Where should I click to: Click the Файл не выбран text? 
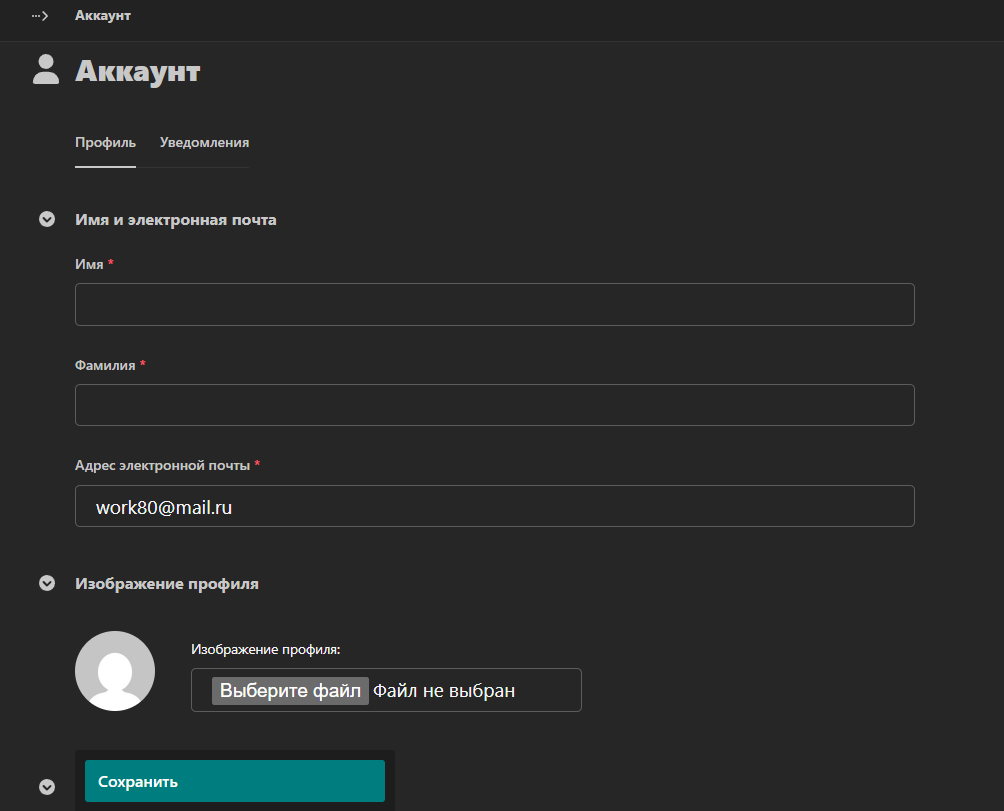coord(444,691)
